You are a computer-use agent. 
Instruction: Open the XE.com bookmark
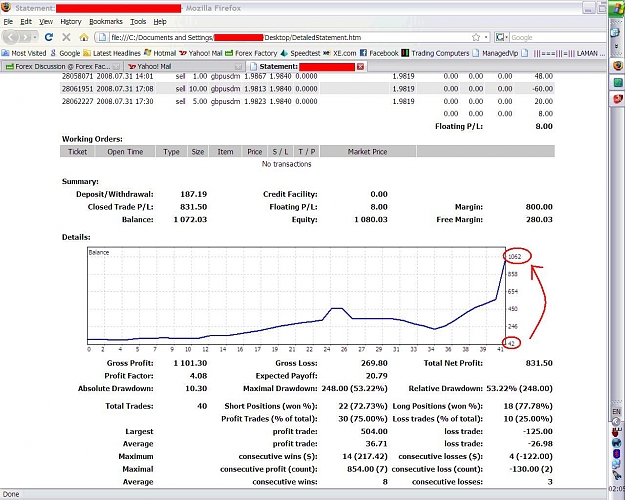point(340,53)
